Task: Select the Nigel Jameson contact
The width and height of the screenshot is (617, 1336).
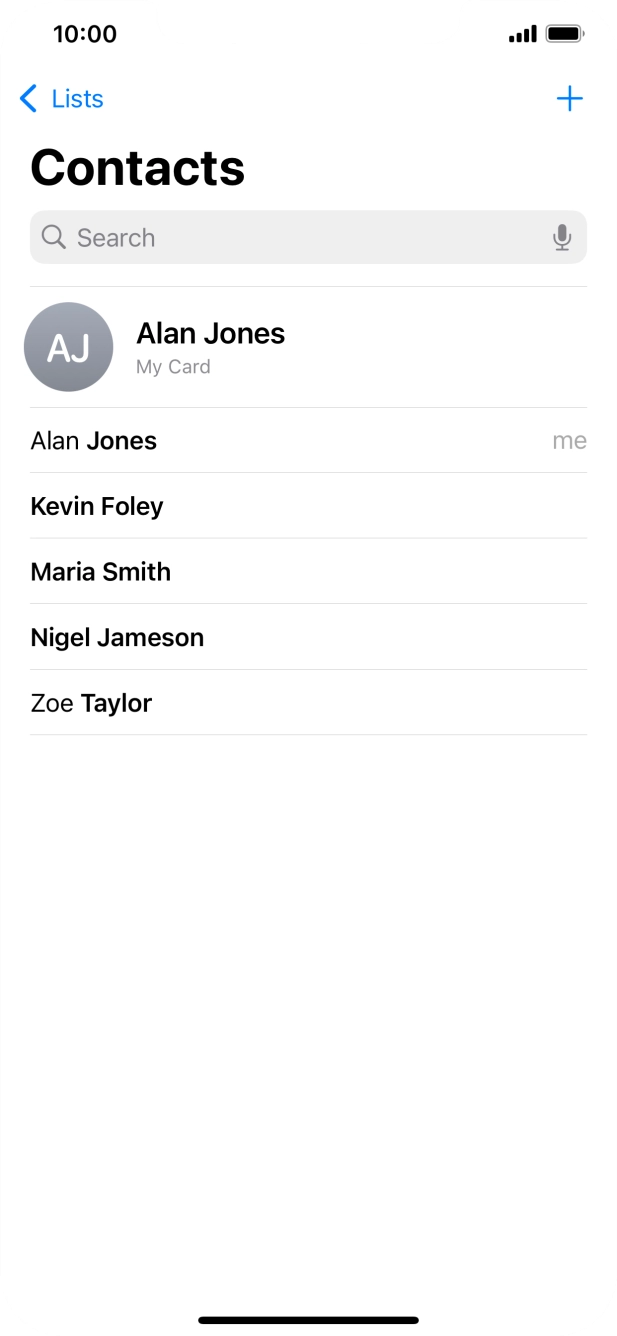Action: click(117, 638)
